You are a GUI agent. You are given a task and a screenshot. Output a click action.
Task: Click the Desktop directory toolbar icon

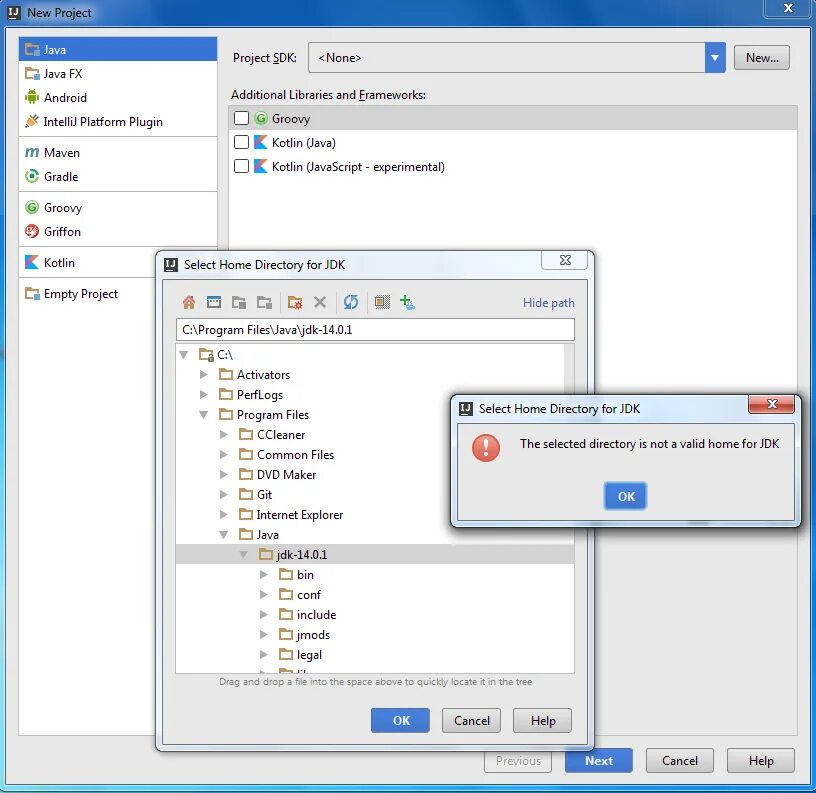pos(214,302)
